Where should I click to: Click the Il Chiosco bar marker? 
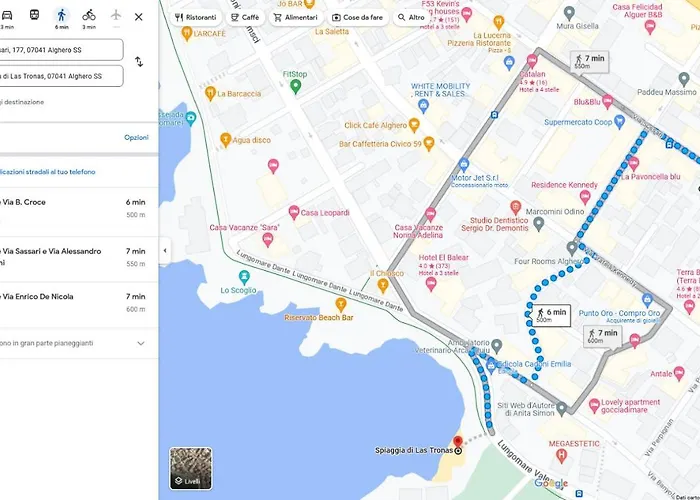pos(383,285)
